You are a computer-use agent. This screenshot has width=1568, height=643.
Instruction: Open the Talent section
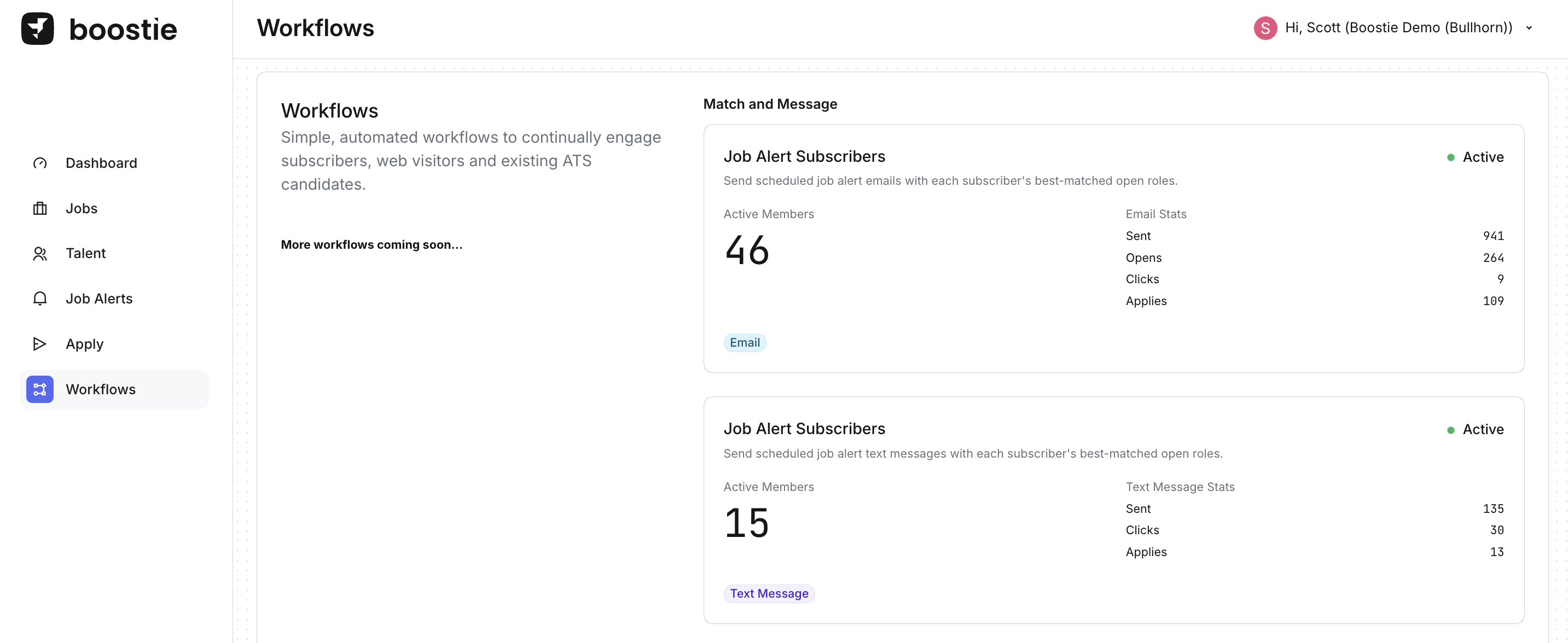(x=85, y=254)
